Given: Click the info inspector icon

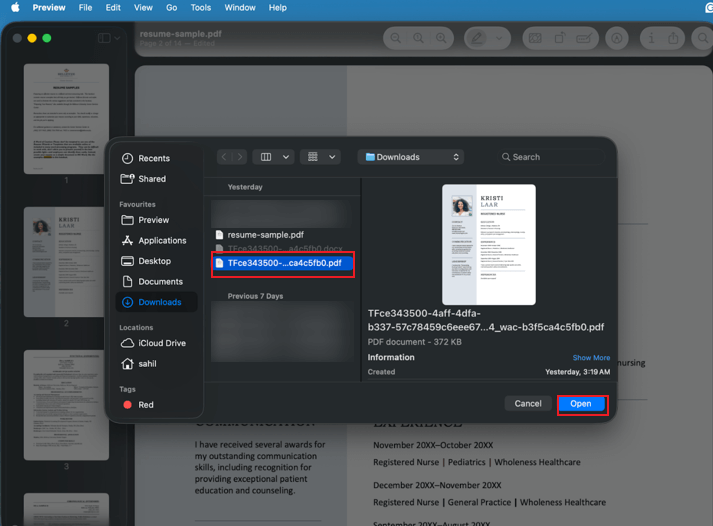Looking at the screenshot, I should [x=651, y=38].
